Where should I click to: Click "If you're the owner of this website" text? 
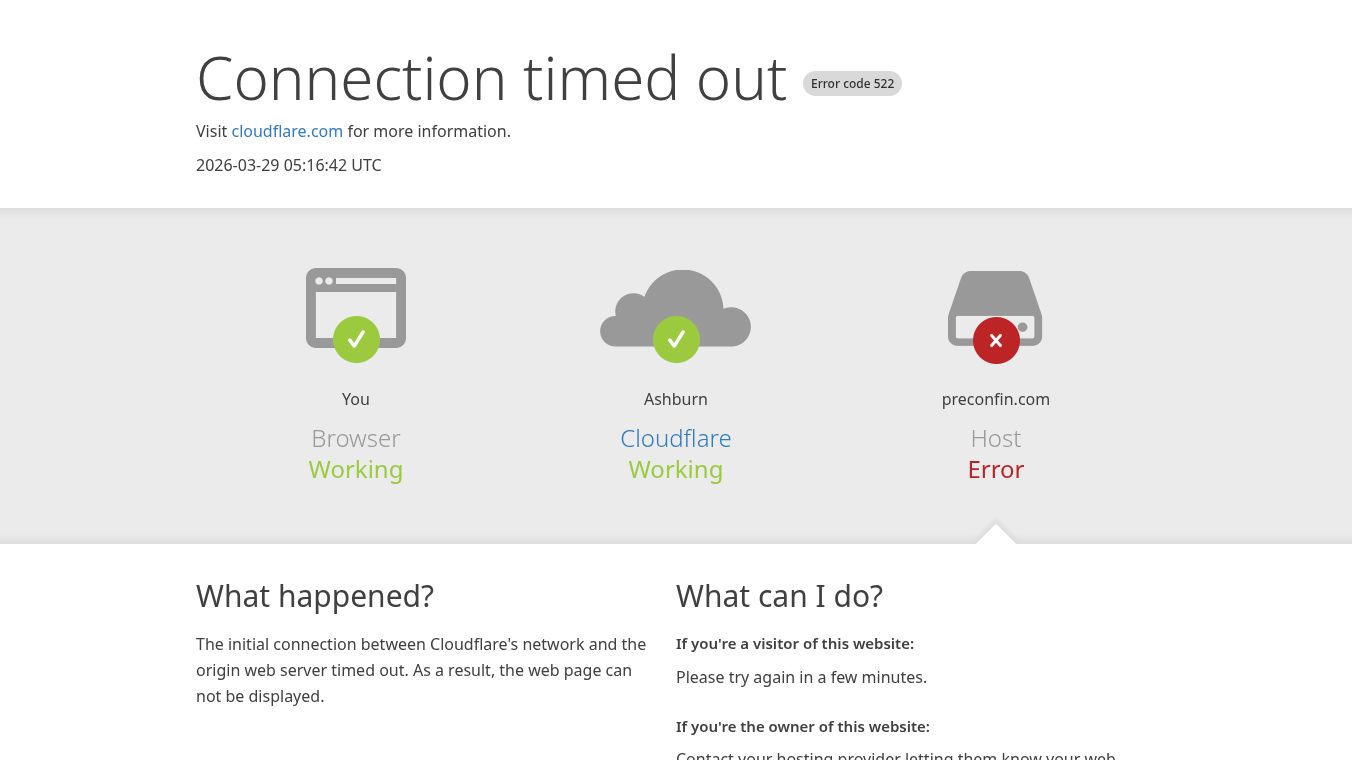coord(803,727)
